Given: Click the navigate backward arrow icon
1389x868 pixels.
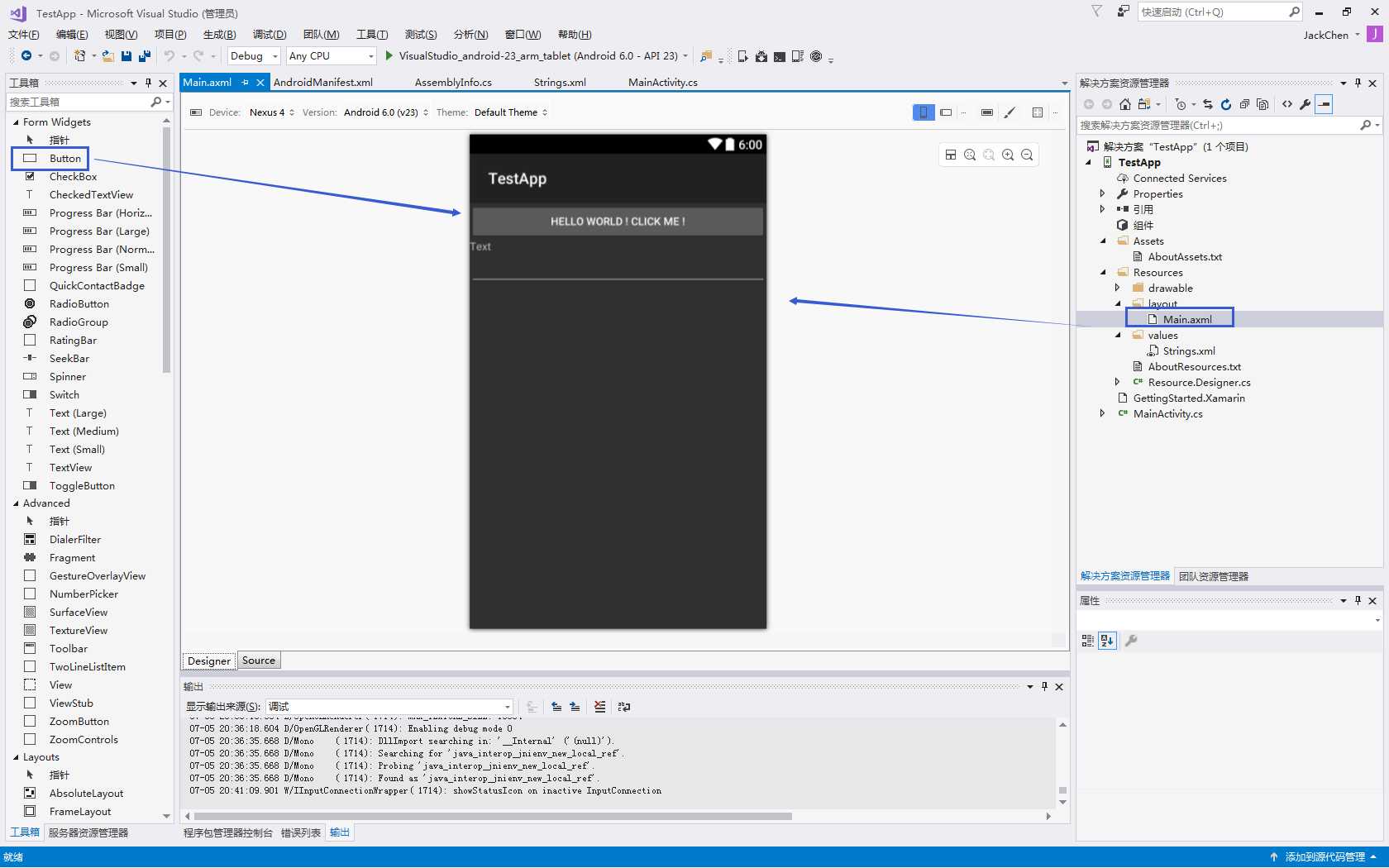Looking at the screenshot, I should [x=26, y=55].
